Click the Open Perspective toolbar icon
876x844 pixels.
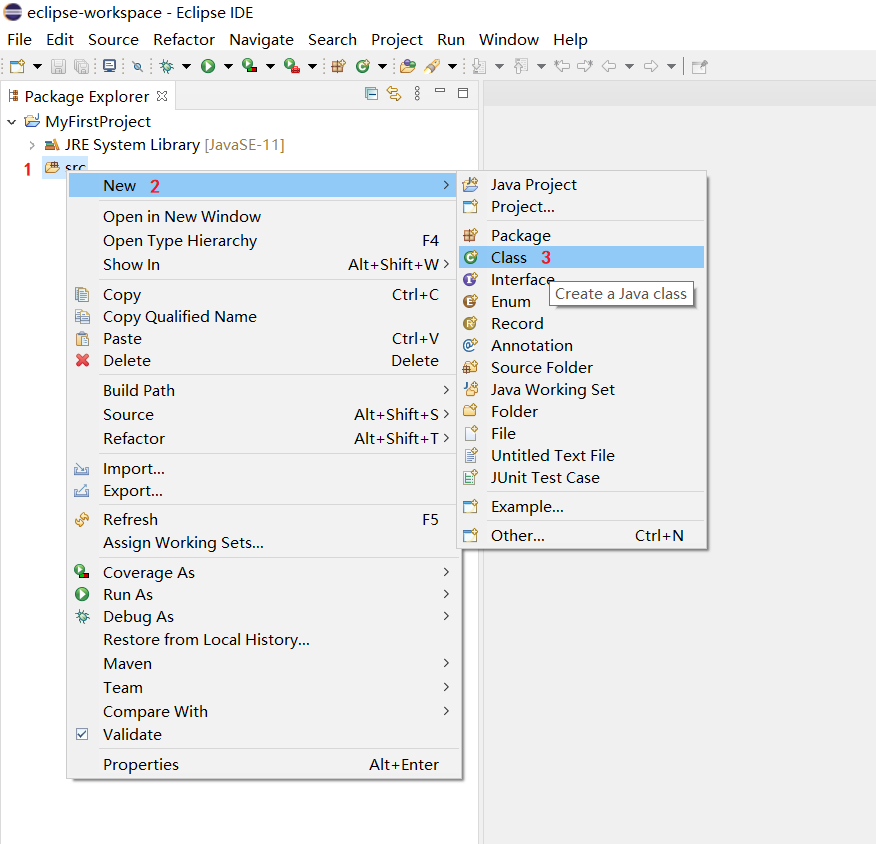[699, 67]
